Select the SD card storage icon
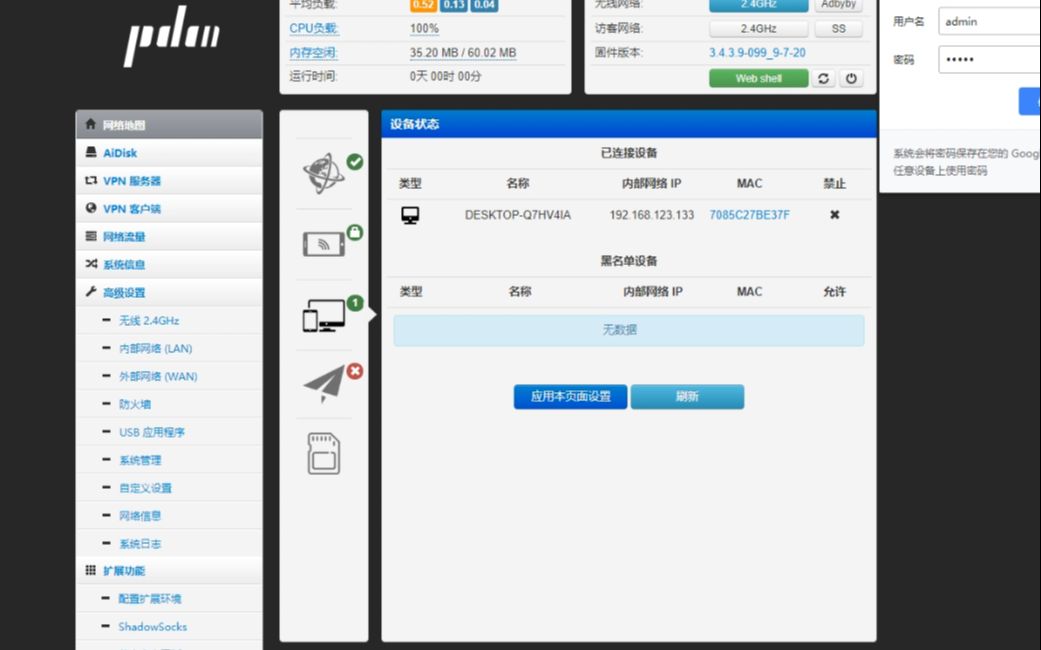 [323, 455]
